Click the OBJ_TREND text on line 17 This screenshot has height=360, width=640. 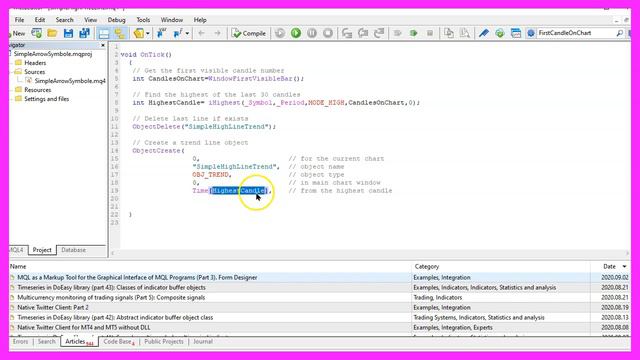point(211,175)
